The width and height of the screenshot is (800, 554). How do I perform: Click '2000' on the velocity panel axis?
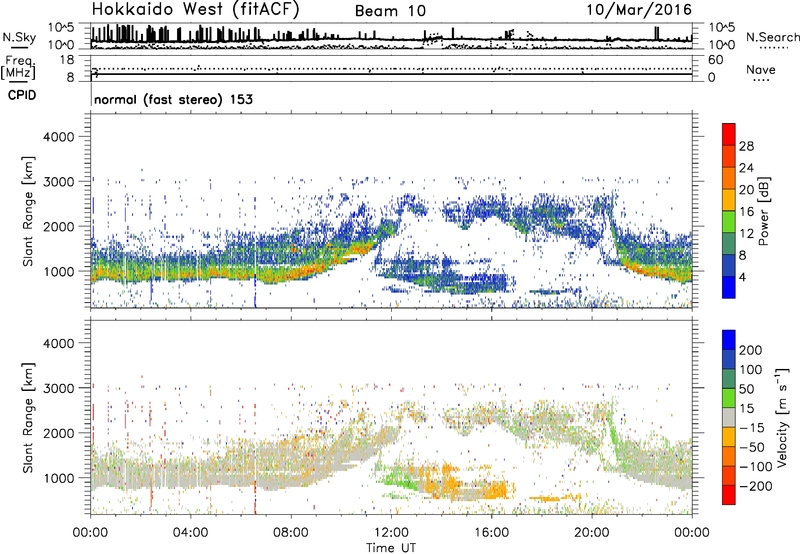pyautogui.click(x=58, y=433)
